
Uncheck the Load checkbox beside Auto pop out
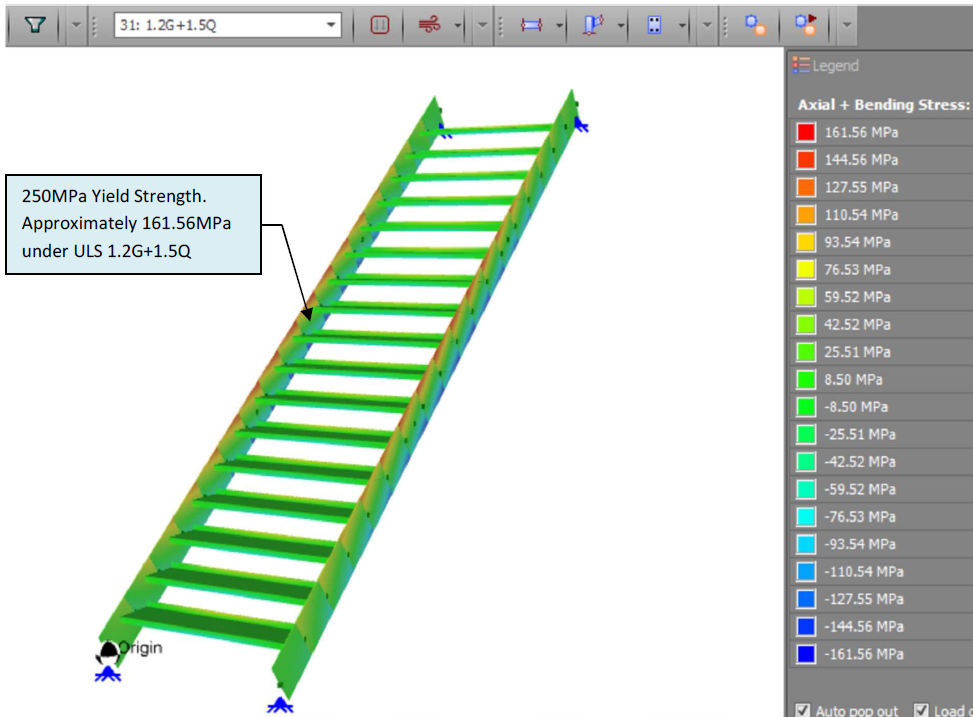pyautogui.click(x=920, y=710)
